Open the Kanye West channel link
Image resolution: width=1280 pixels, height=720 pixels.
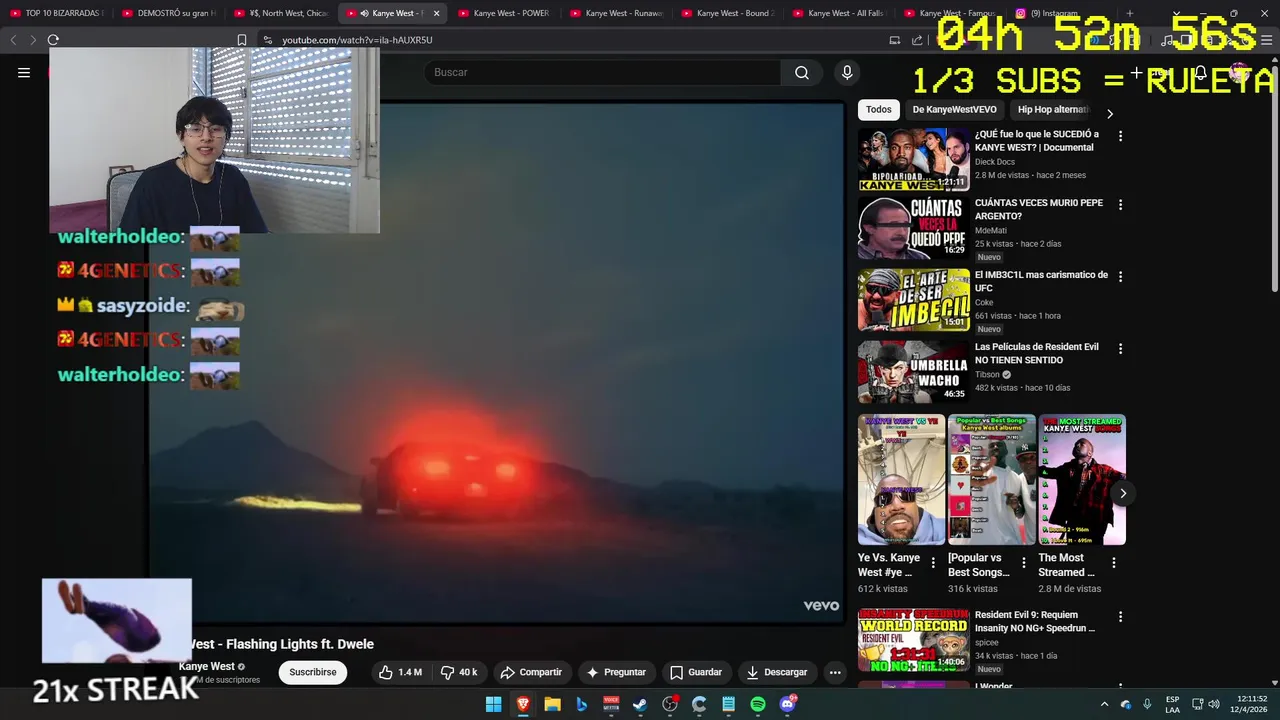coord(207,666)
